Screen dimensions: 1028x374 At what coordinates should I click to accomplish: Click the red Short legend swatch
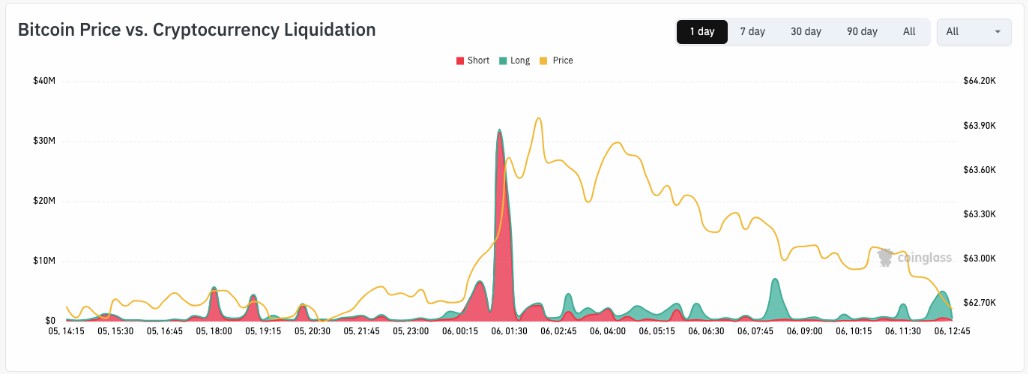460,61
